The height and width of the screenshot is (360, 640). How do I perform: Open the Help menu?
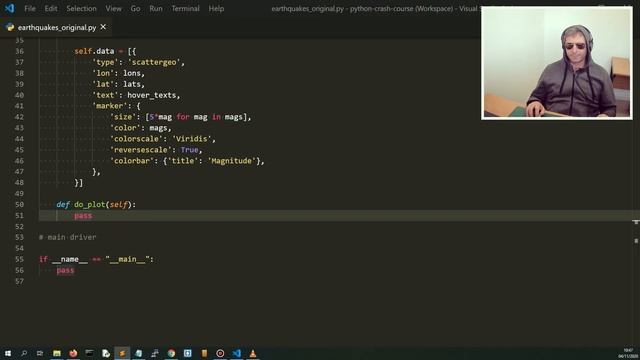tap(216, 8)
